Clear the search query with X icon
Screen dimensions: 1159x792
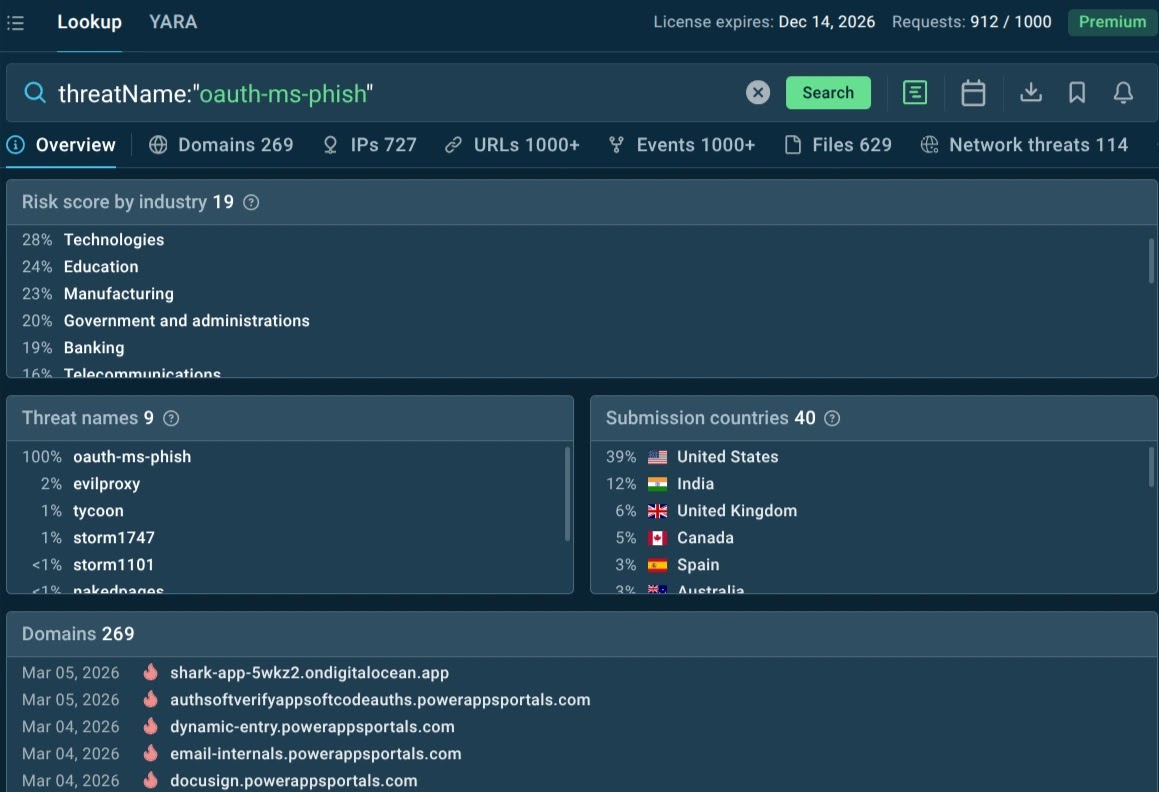point(758,93)
